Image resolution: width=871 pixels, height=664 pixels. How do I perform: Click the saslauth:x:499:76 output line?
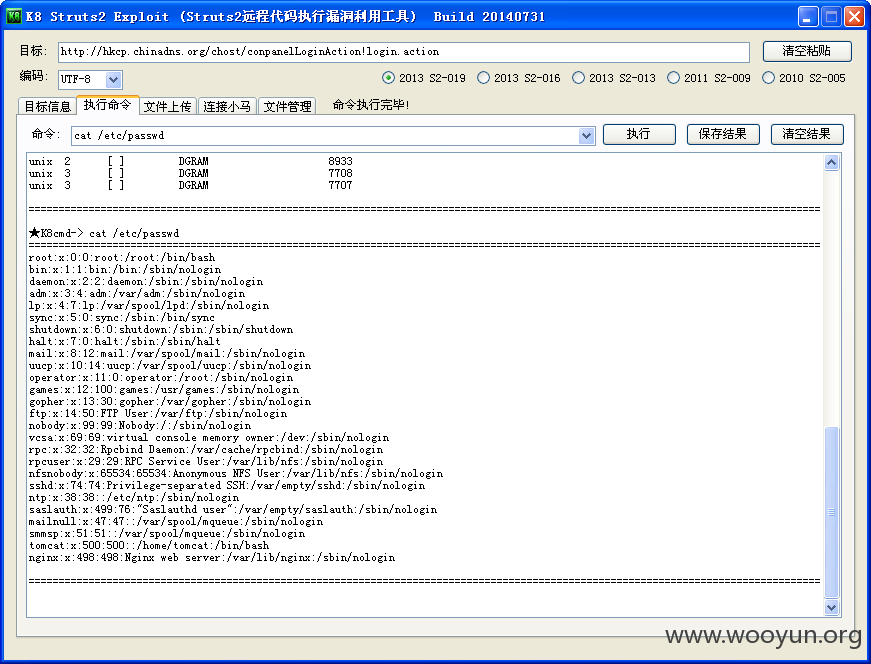[x=233, y=510]
